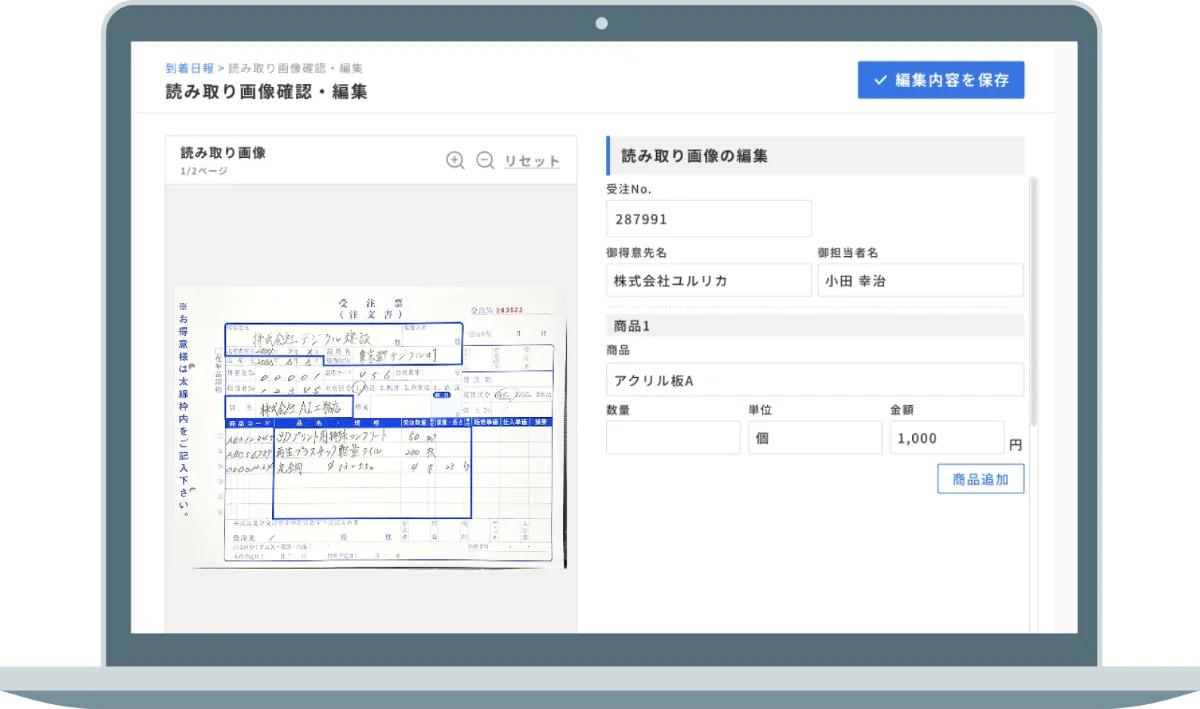Click the 御得意先名 field with 株式会社ユルリカ
1200x709 pixels.
(x=708, y=281)
